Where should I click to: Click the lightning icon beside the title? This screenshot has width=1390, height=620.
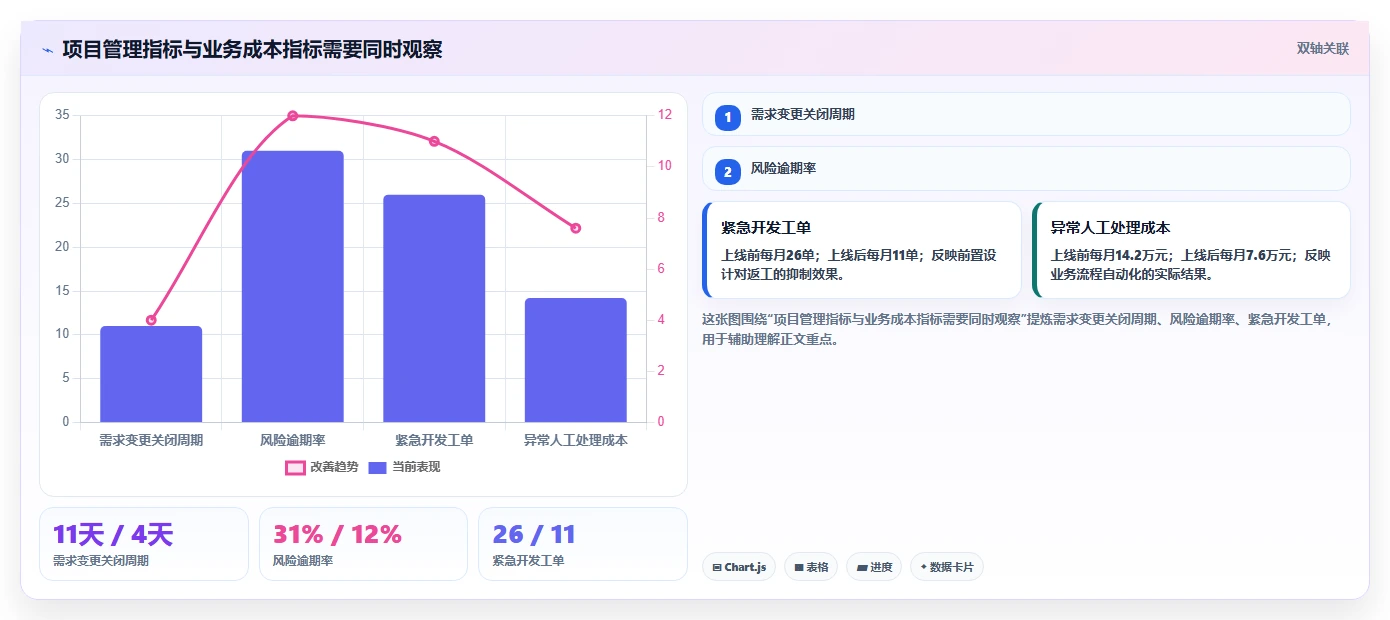pyautogui.click(x=47, y=50)
